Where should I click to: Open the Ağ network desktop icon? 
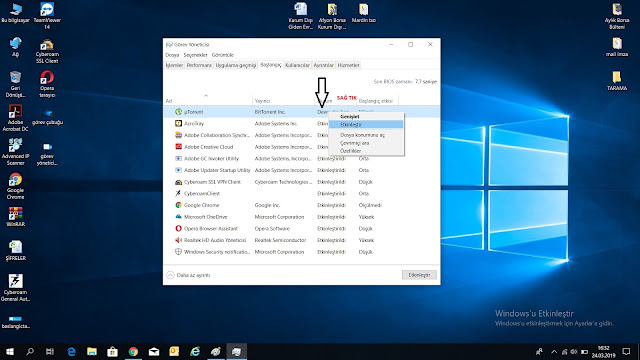(x=16, y=47)
